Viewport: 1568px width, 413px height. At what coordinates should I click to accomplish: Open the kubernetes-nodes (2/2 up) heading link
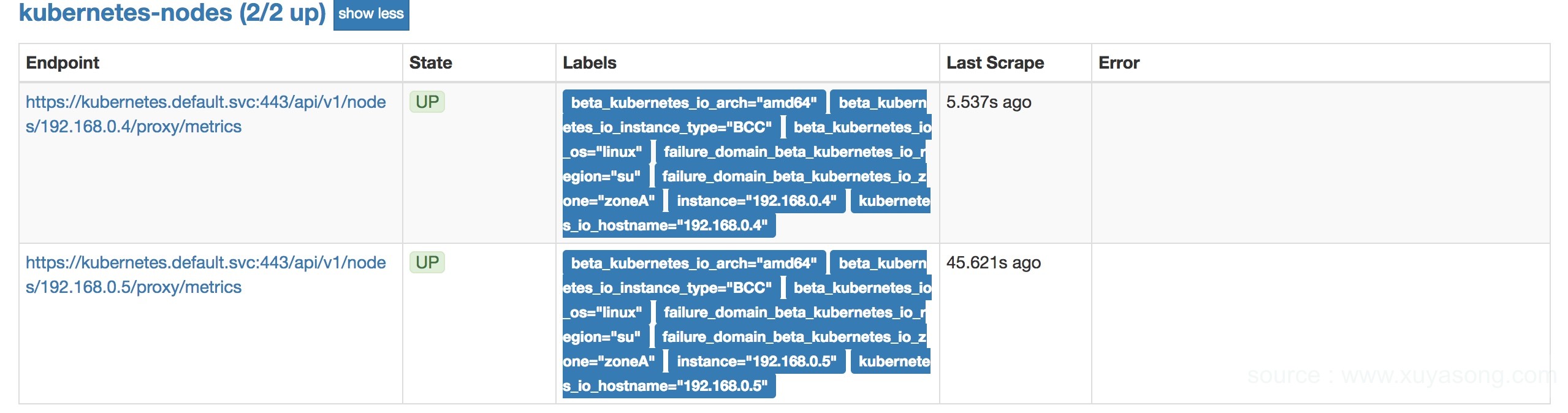tap(172, 13)
